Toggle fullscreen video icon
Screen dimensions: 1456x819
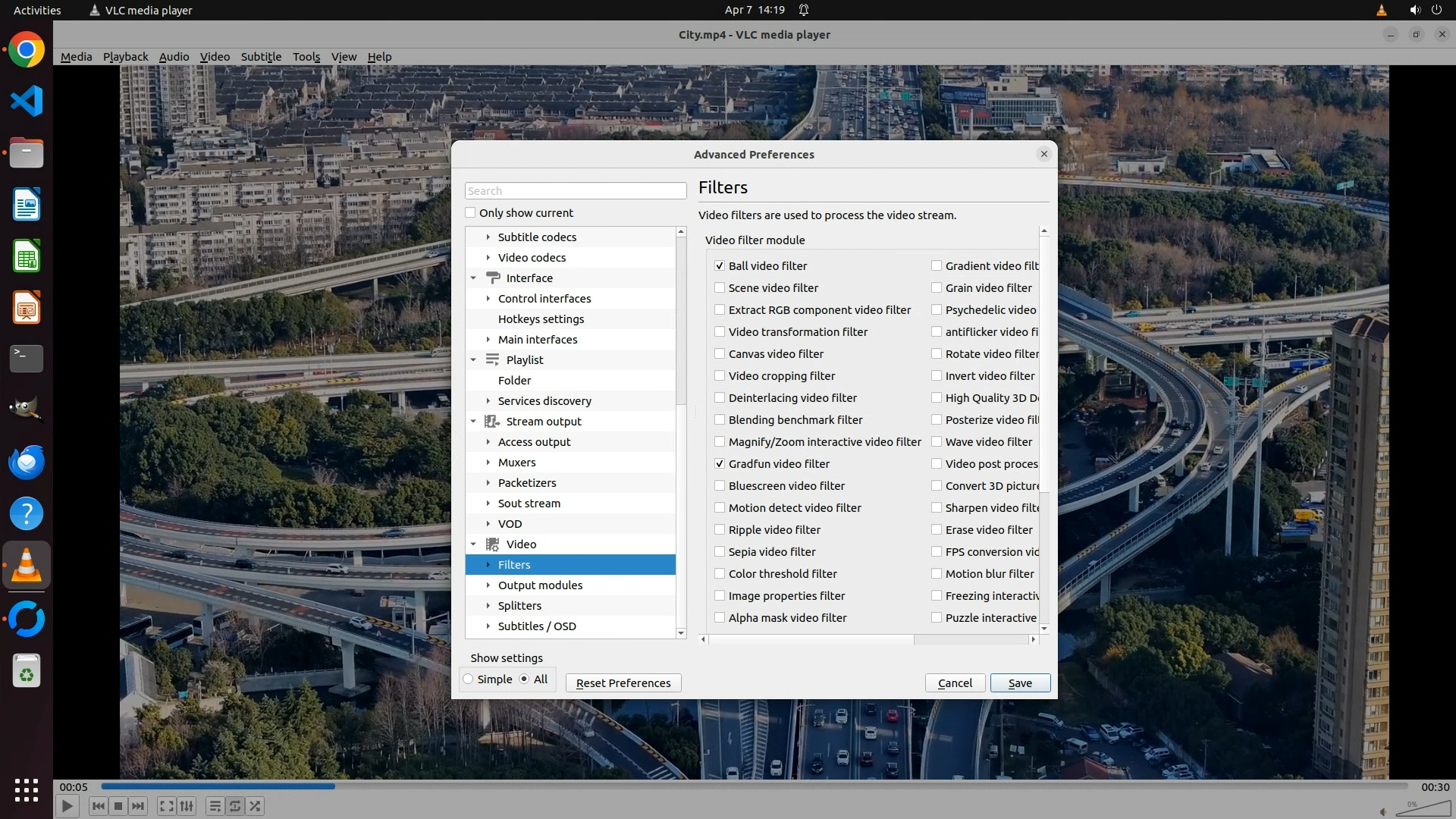coord(167,806)
